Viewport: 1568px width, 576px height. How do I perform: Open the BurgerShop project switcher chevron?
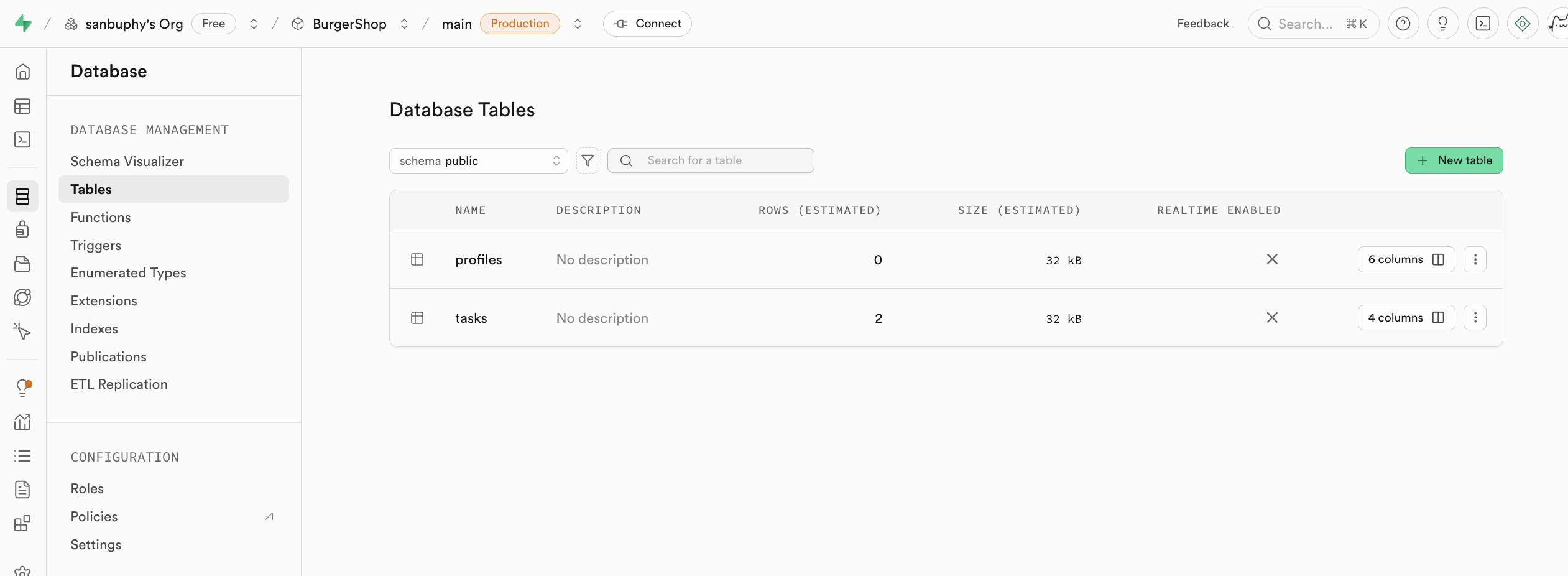(404, 24)
